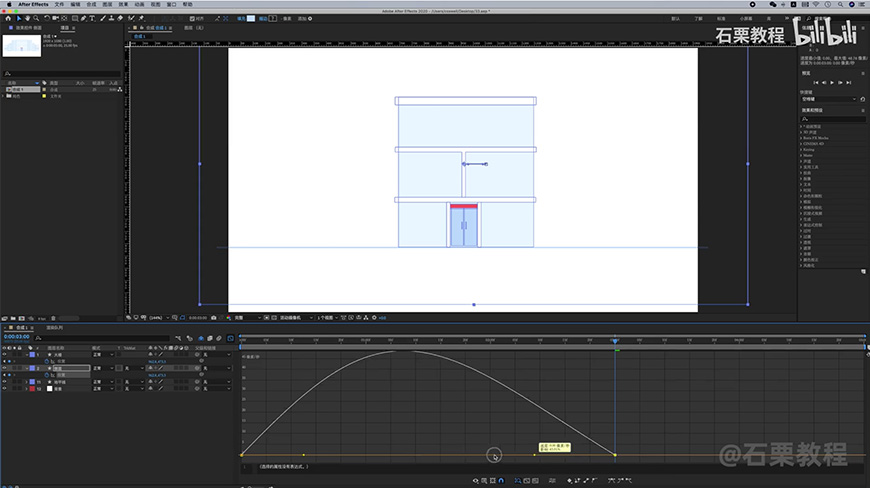Open viewer resolution 完整 dropdown
This screenshot has height=488, width=870.
247,318
